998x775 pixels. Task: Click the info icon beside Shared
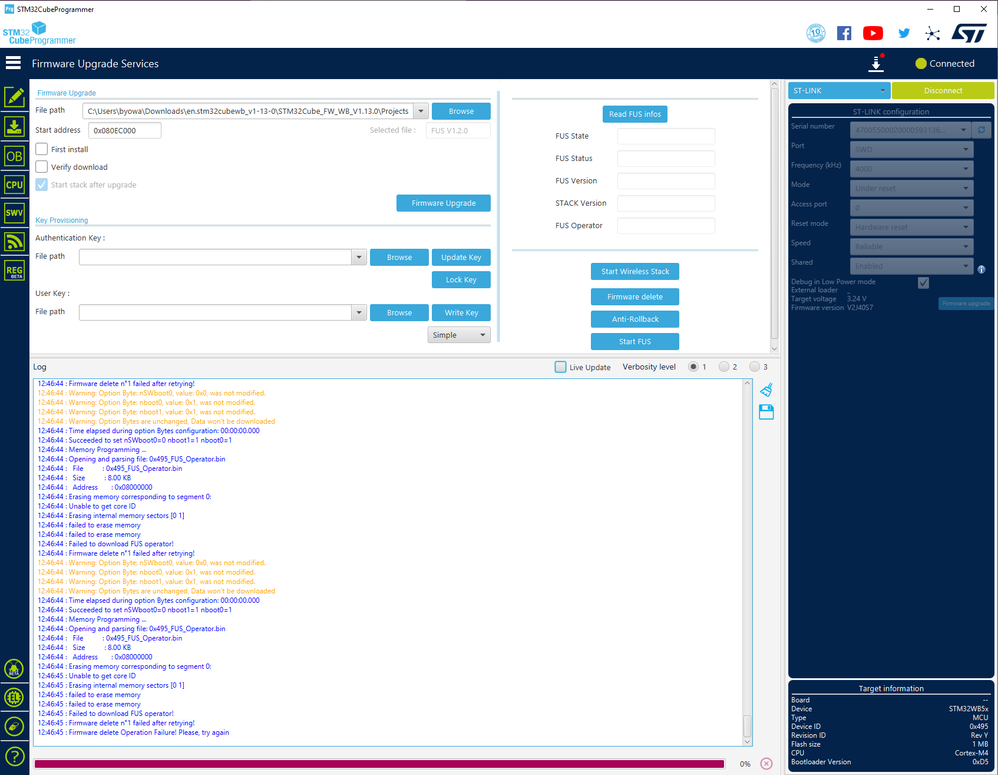pos(981,269)
